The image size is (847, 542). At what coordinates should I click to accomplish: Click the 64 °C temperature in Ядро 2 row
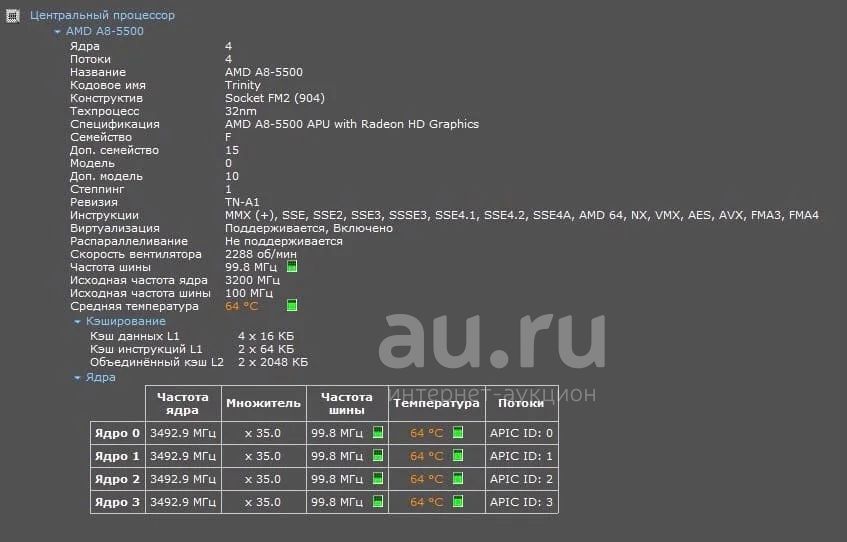point(427,479)
